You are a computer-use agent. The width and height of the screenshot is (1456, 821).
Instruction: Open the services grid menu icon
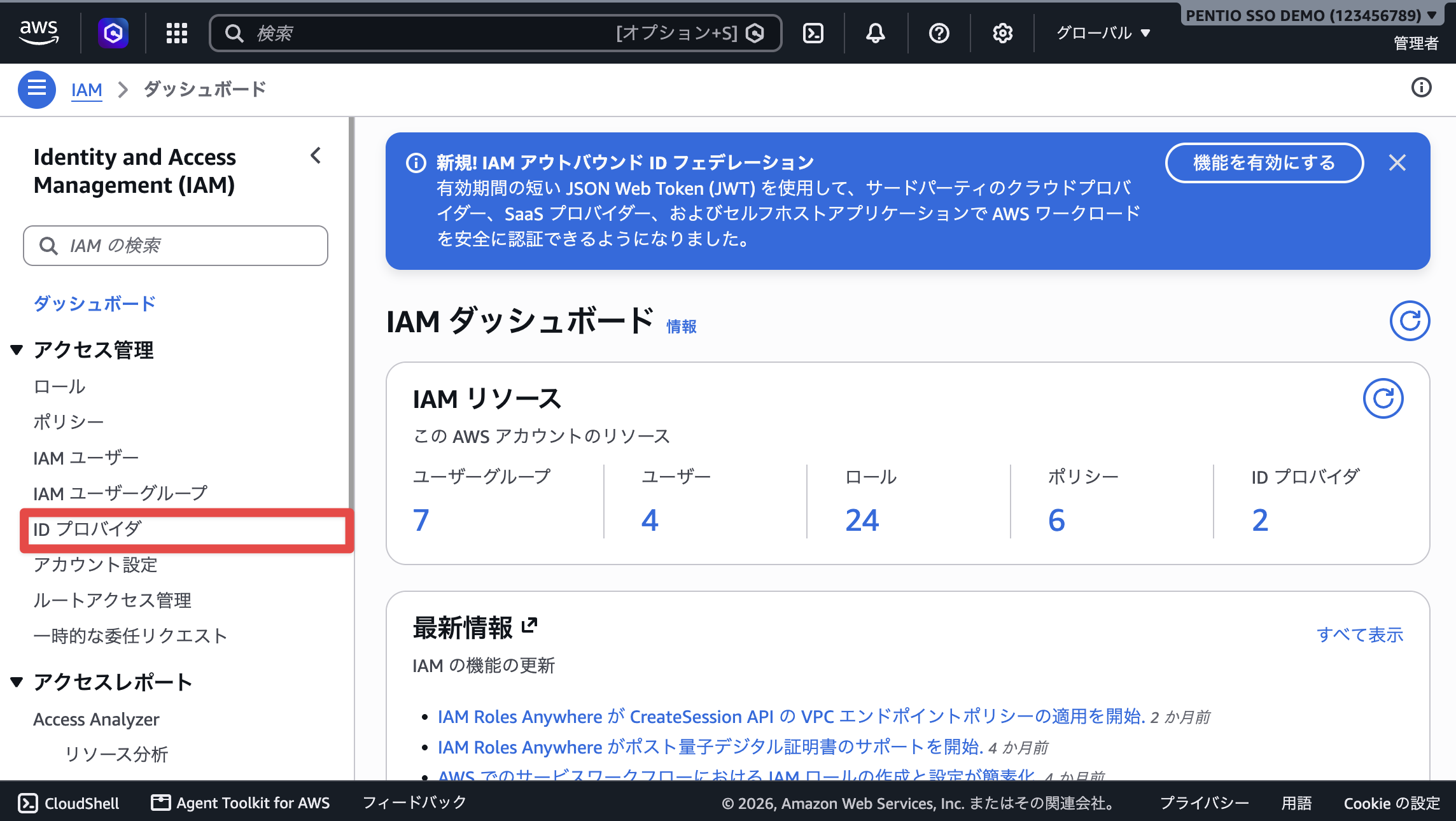pyautogui.click(x=176, y=32)
